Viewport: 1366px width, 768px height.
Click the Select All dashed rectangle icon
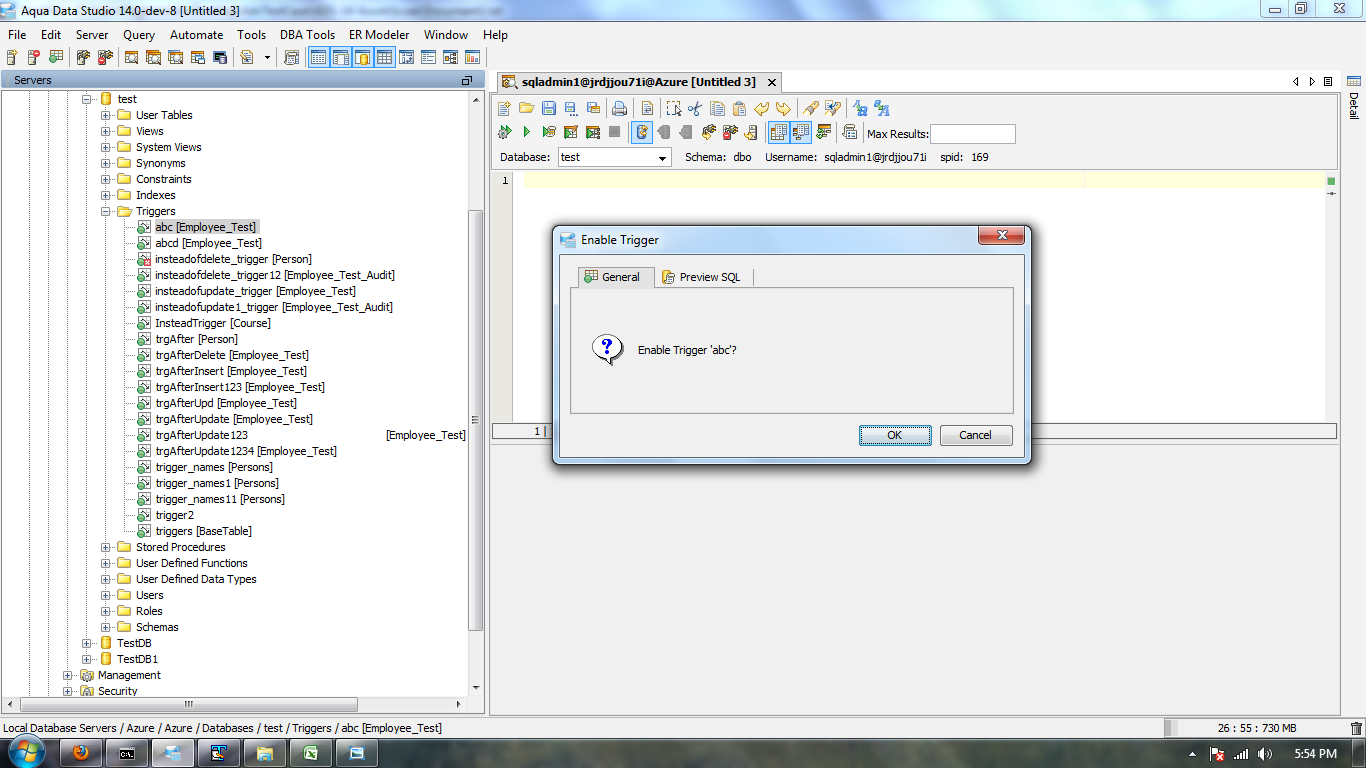click(x=674, y=108)
